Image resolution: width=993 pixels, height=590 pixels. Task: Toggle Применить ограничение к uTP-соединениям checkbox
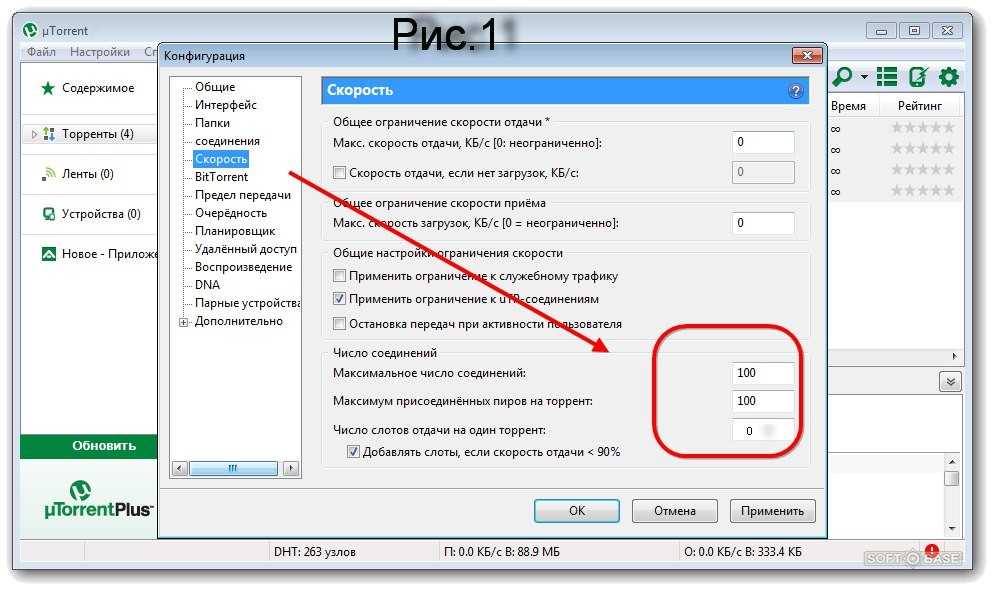[x=339, y=298]
